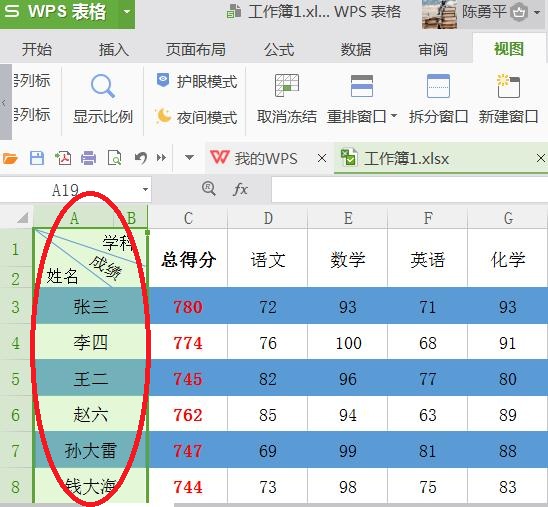Click 李四's 数学 score 100
548x507 pixels.
348,342
